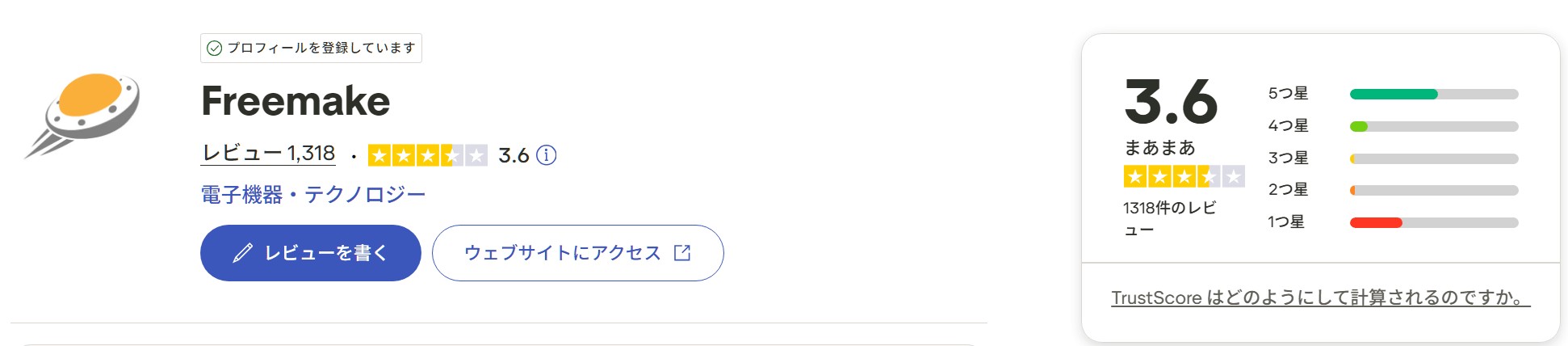Select the 2つ星 rating row

pos(1288,190)
